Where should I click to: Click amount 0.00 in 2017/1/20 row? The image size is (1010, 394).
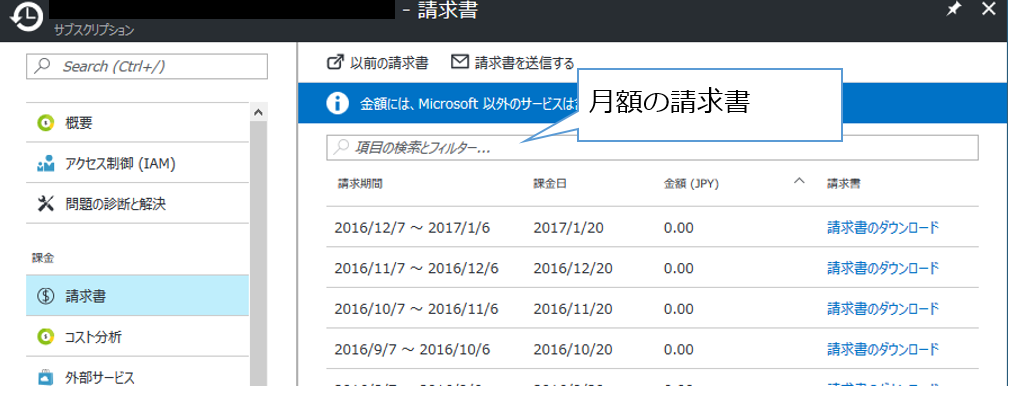tap(678, 228)
